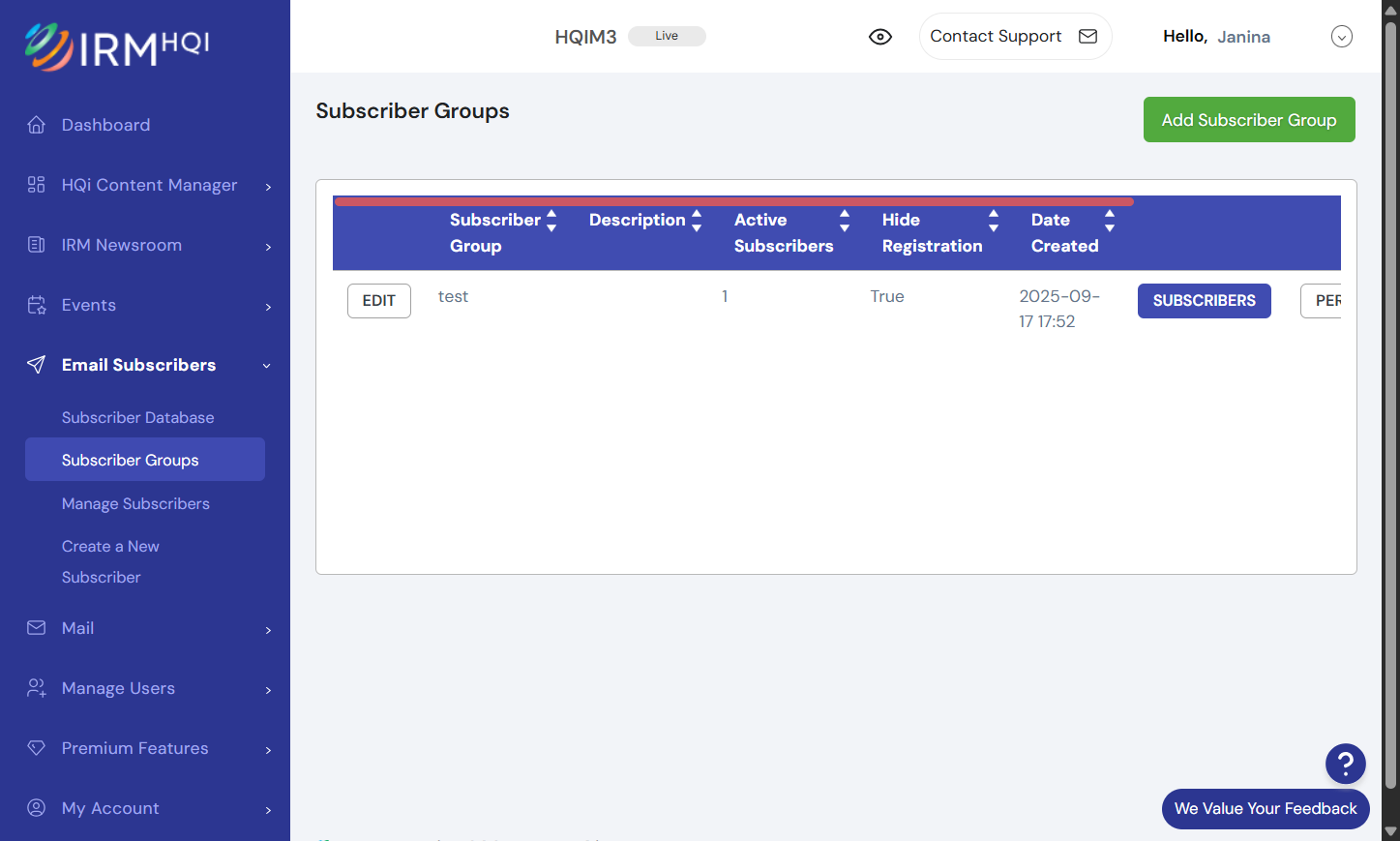Click the Live status badge

click(x=667, y=36)
